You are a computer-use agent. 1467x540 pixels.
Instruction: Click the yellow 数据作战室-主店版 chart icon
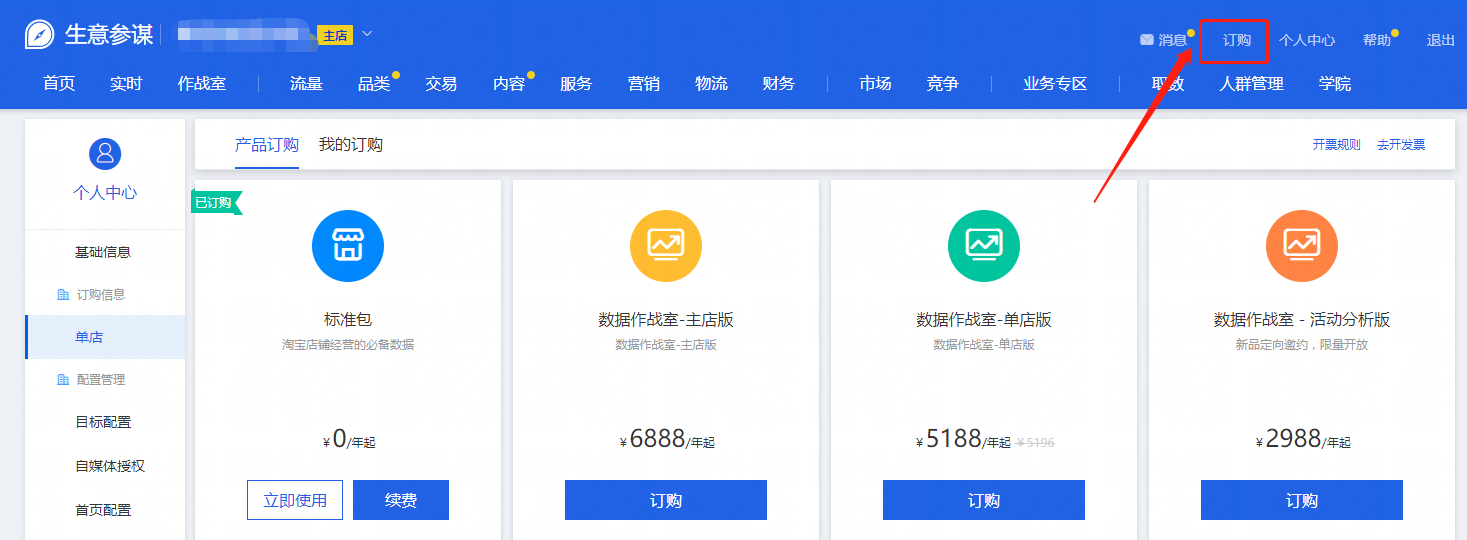tap(665, 246)
